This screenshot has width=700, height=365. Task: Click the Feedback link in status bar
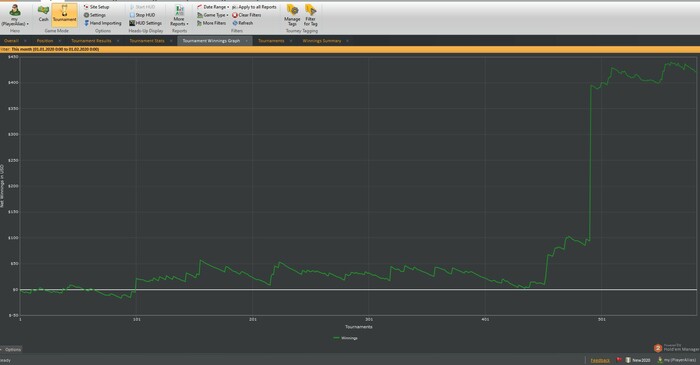pos(600,360)
